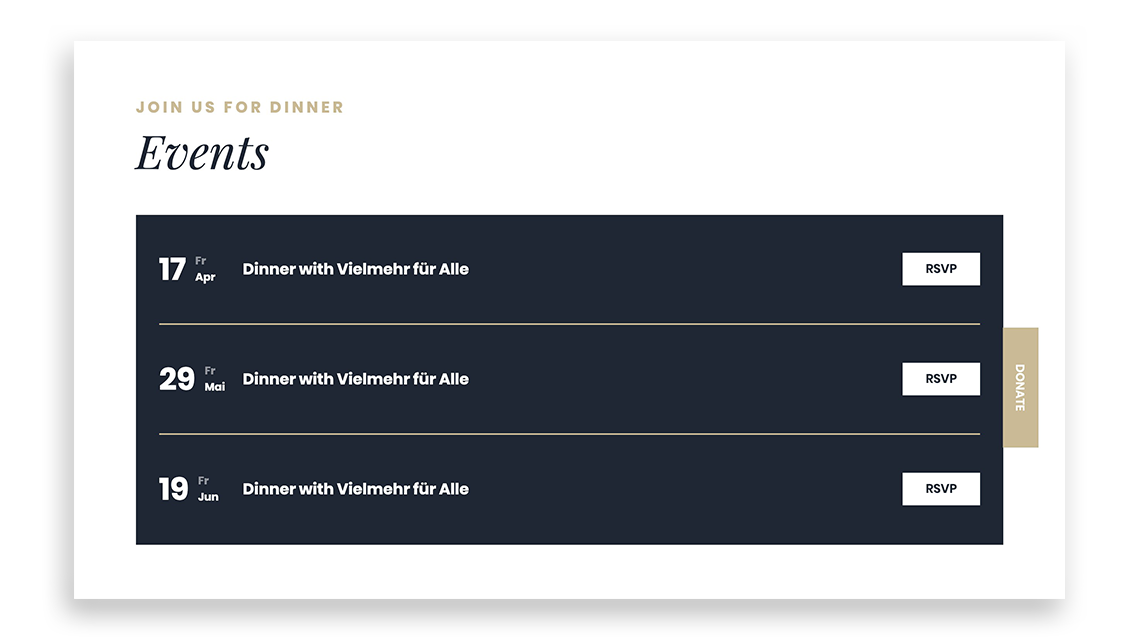Select the Apr month label
Viewport: 1140px width, 640px height.
[205, 277]
